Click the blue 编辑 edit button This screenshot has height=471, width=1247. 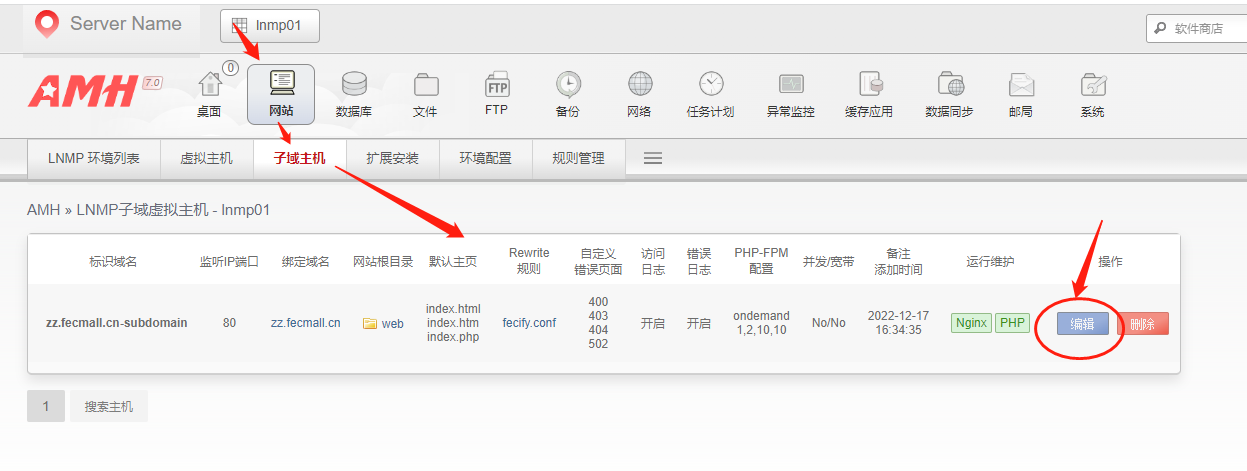pos(1083,323)
